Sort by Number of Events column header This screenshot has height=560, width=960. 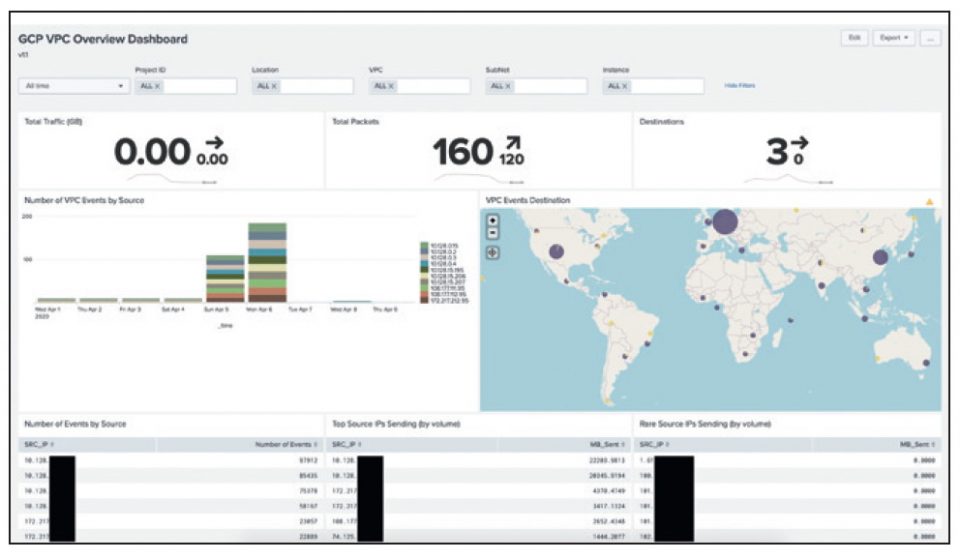pos(286,444)
